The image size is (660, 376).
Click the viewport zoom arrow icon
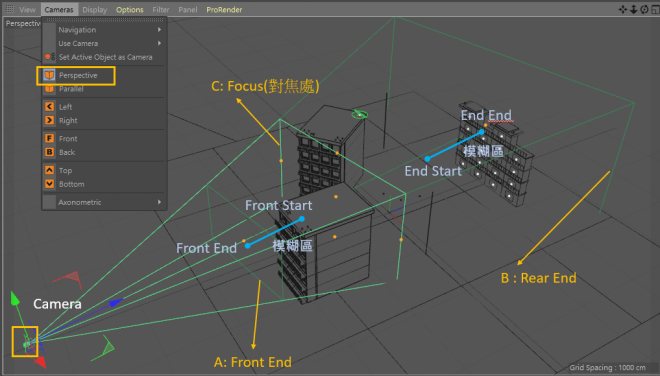point(633,9)
